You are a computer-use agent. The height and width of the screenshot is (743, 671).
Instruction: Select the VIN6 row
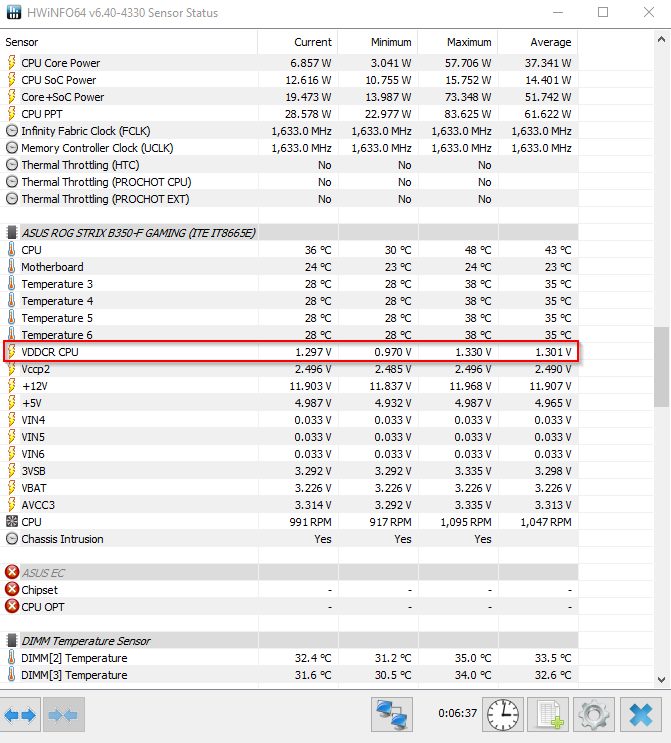[289, 454]
